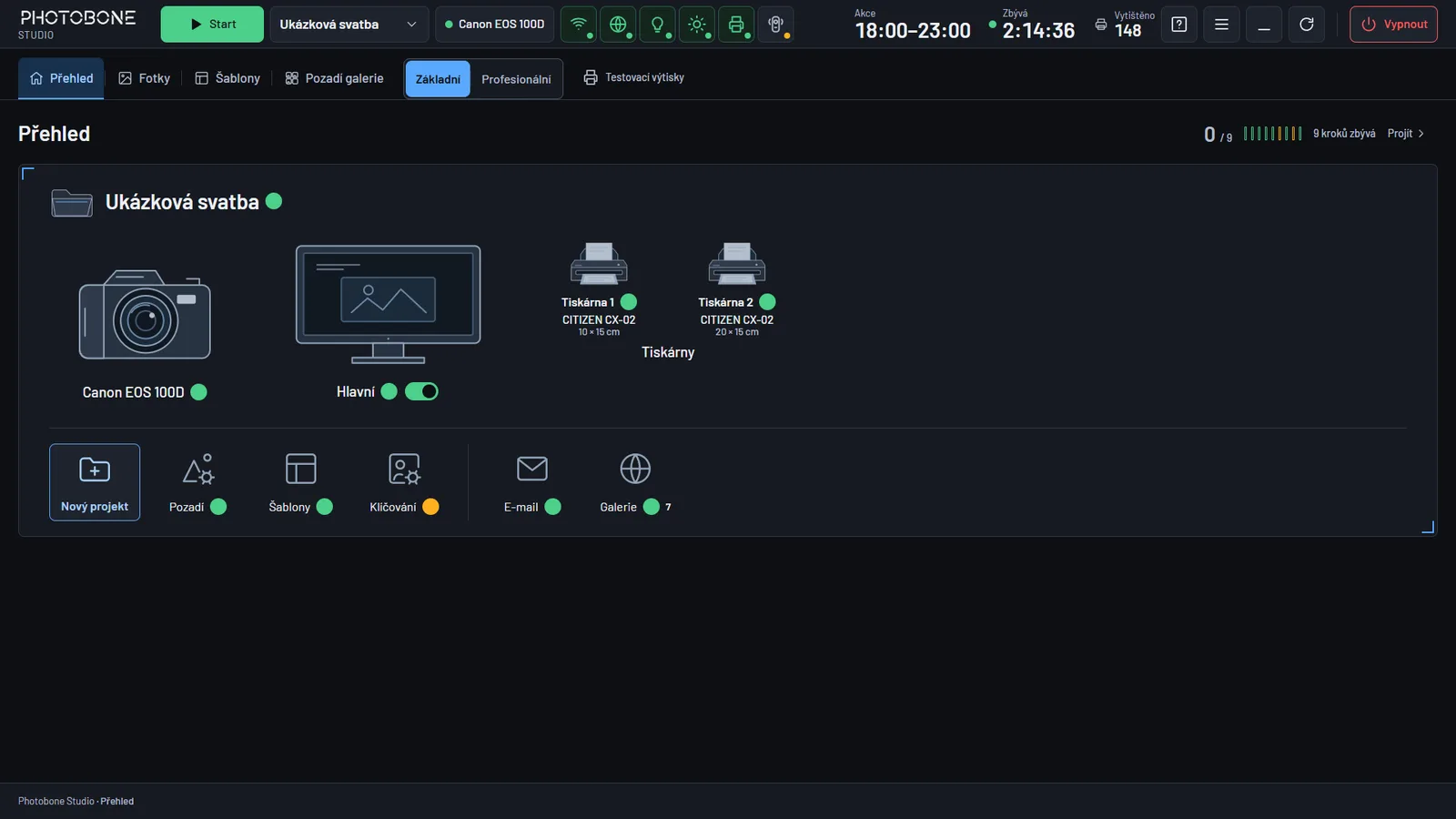The image size is (1456, 819).
Task: Click the Vytištěno 148 print counter
Action: tap(1125, 25)
